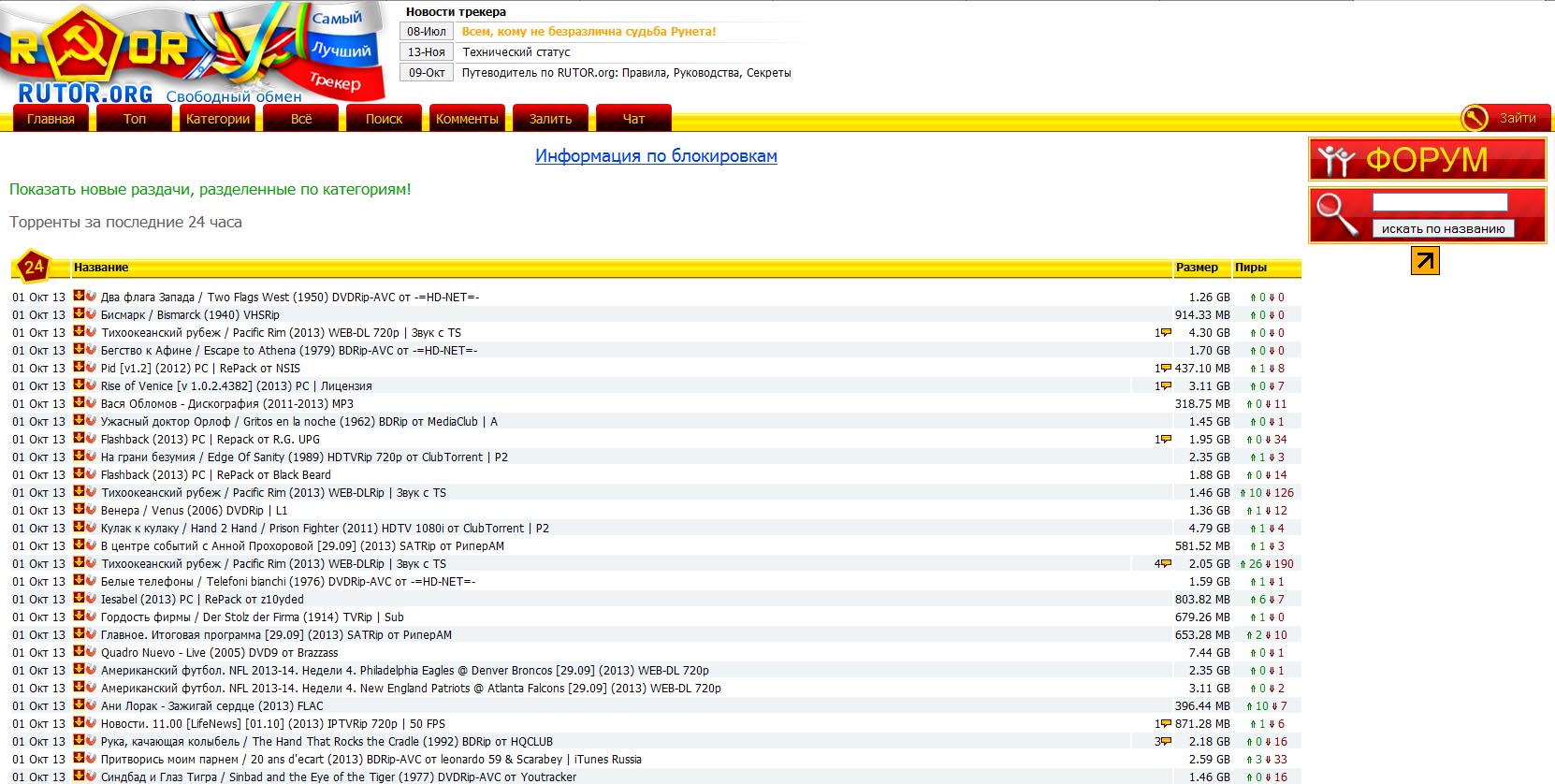Open magnet link for 20 ans d'ecart

[91, 758]
